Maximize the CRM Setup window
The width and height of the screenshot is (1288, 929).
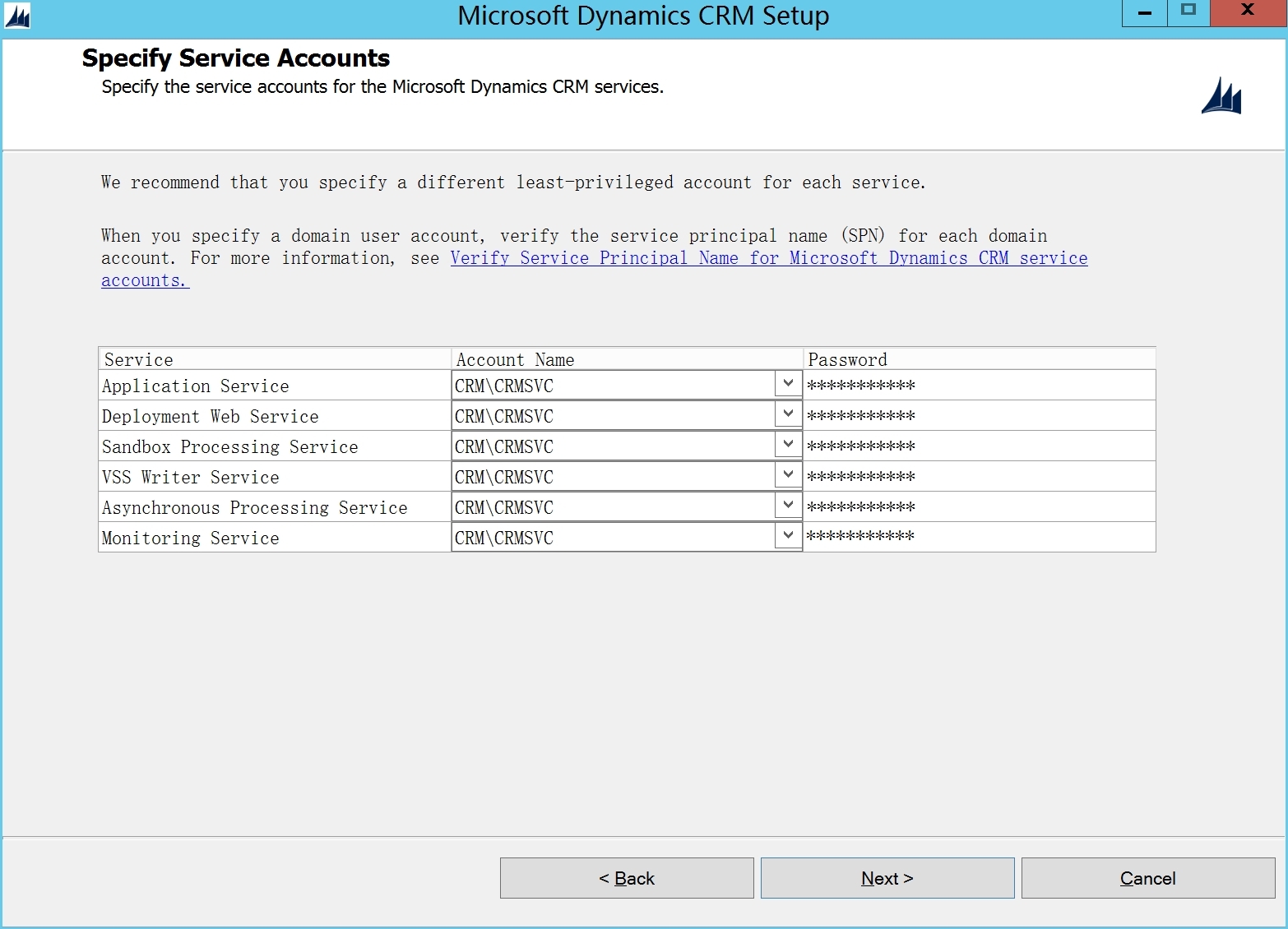[x=1188, y=13]
